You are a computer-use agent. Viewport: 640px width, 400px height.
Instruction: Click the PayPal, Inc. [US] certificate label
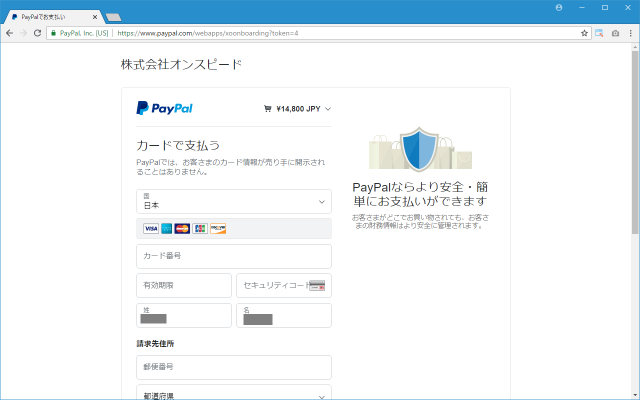[84, 33]
